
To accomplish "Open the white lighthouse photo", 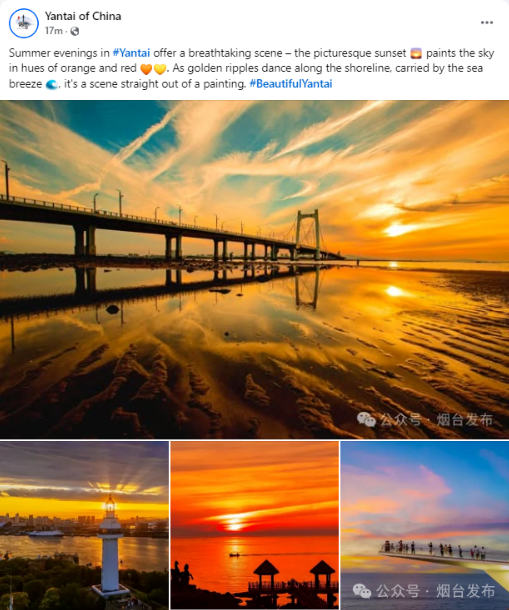I will point(84,526).
